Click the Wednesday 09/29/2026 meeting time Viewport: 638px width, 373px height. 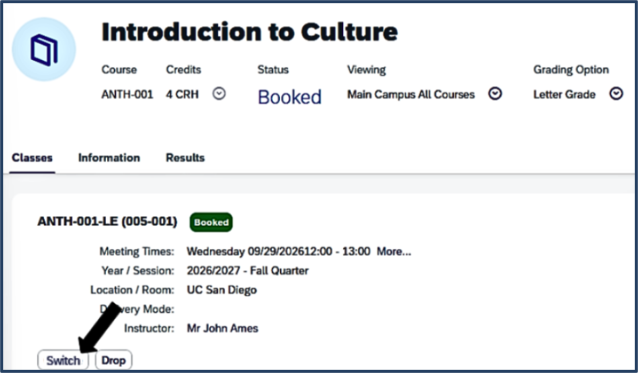coord(278,251)
